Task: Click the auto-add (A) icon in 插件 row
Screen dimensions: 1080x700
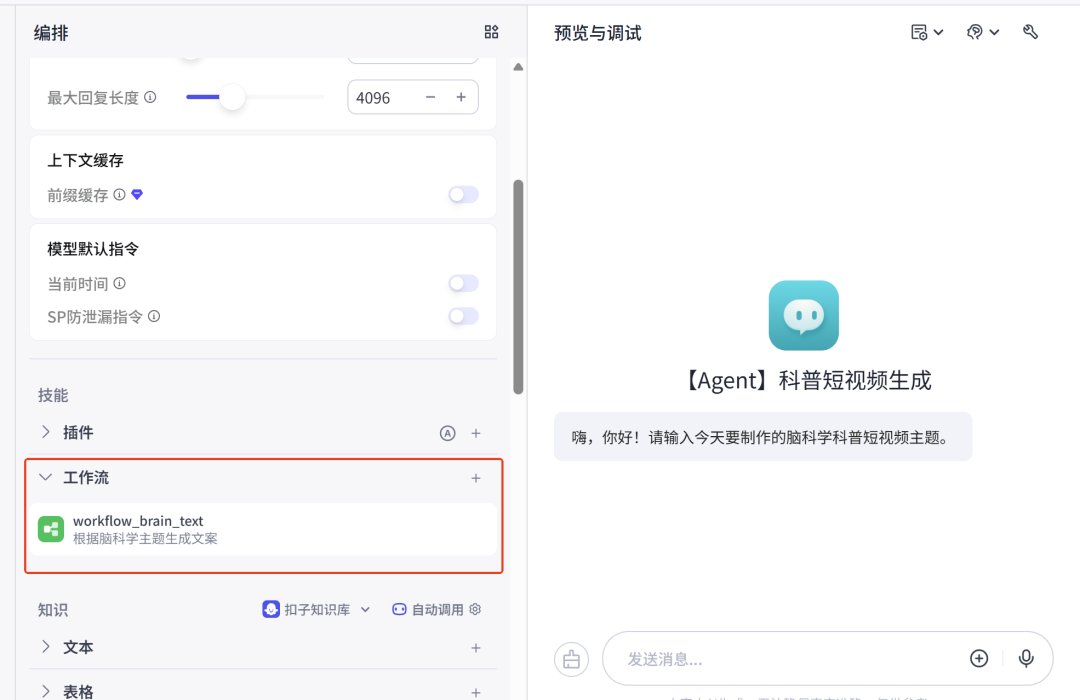Action: click(x=448, y=433)
